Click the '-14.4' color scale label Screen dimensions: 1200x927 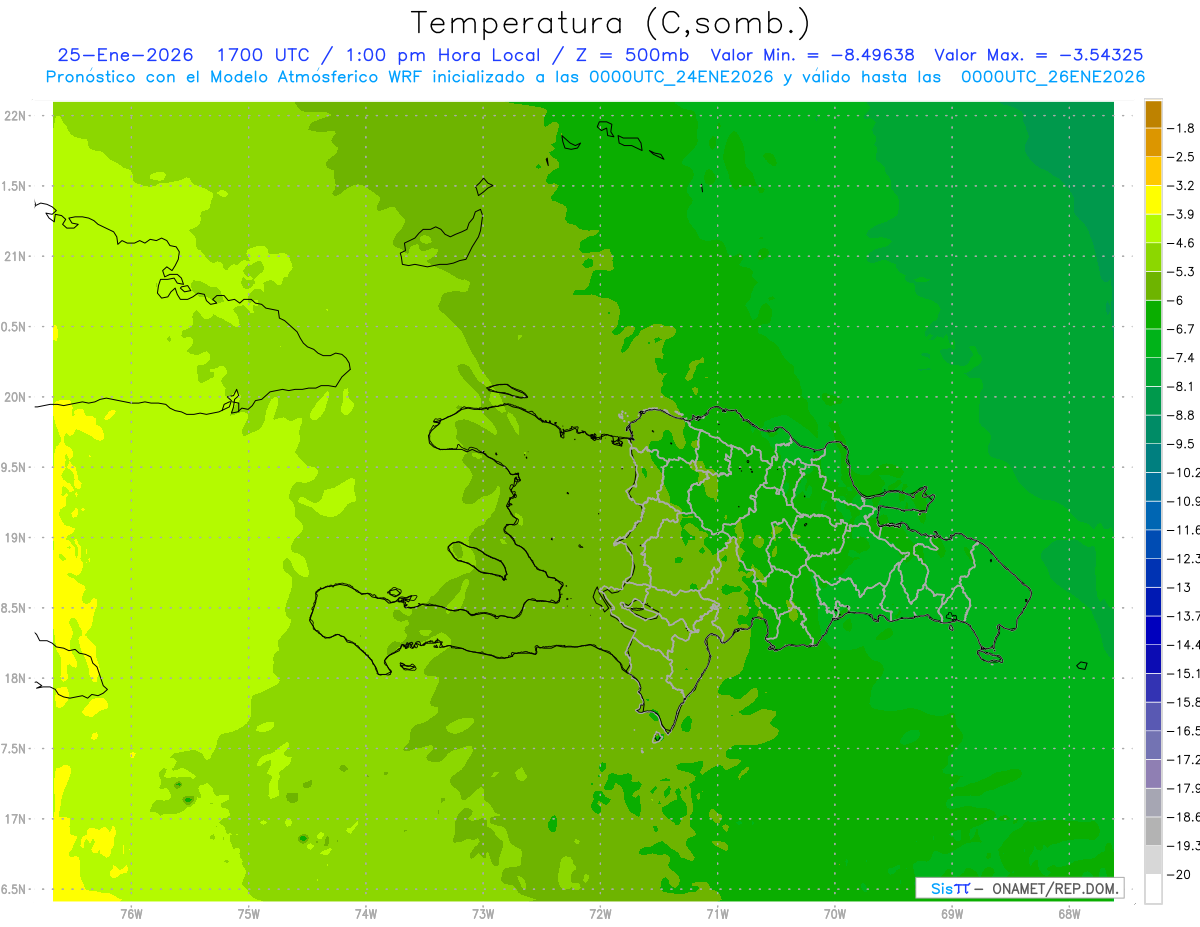pos(1184,645)
